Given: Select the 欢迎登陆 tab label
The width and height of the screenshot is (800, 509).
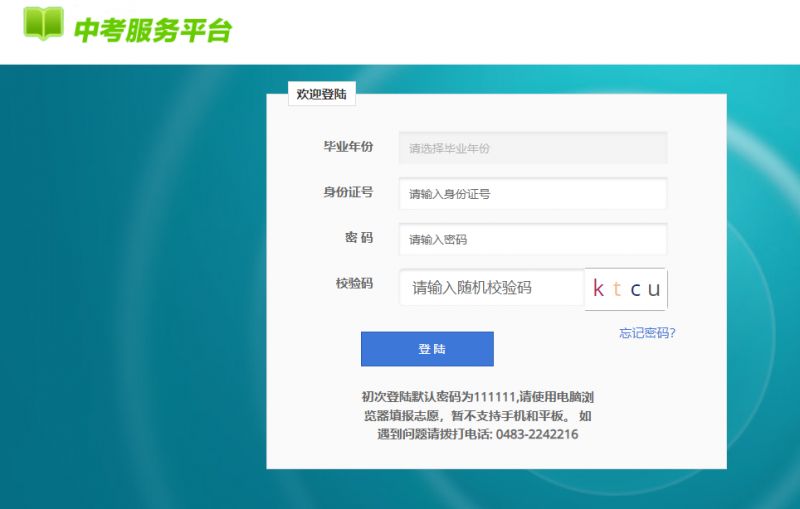Looking at the screenshot, I should click(321, 94).
